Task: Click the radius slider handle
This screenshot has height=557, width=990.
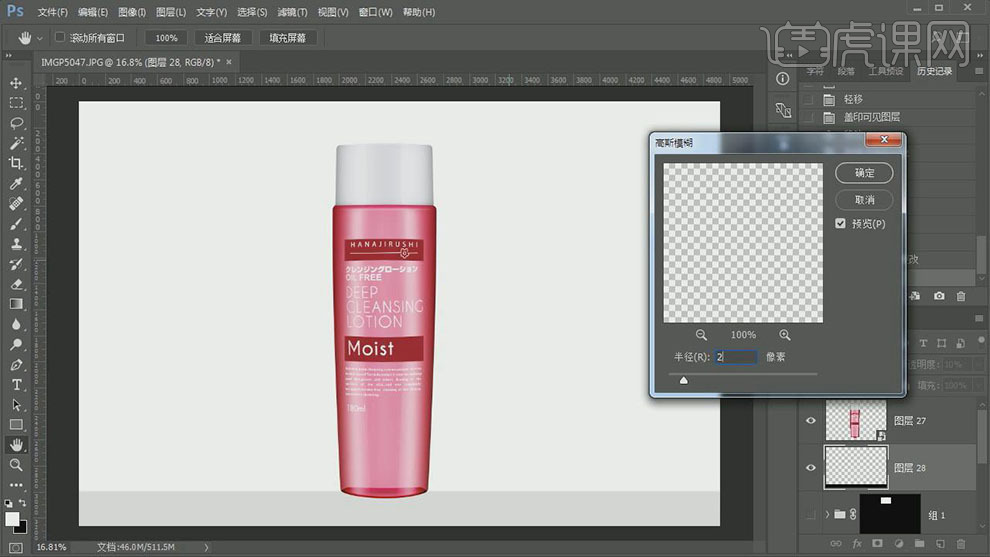Action: [684, 380]
